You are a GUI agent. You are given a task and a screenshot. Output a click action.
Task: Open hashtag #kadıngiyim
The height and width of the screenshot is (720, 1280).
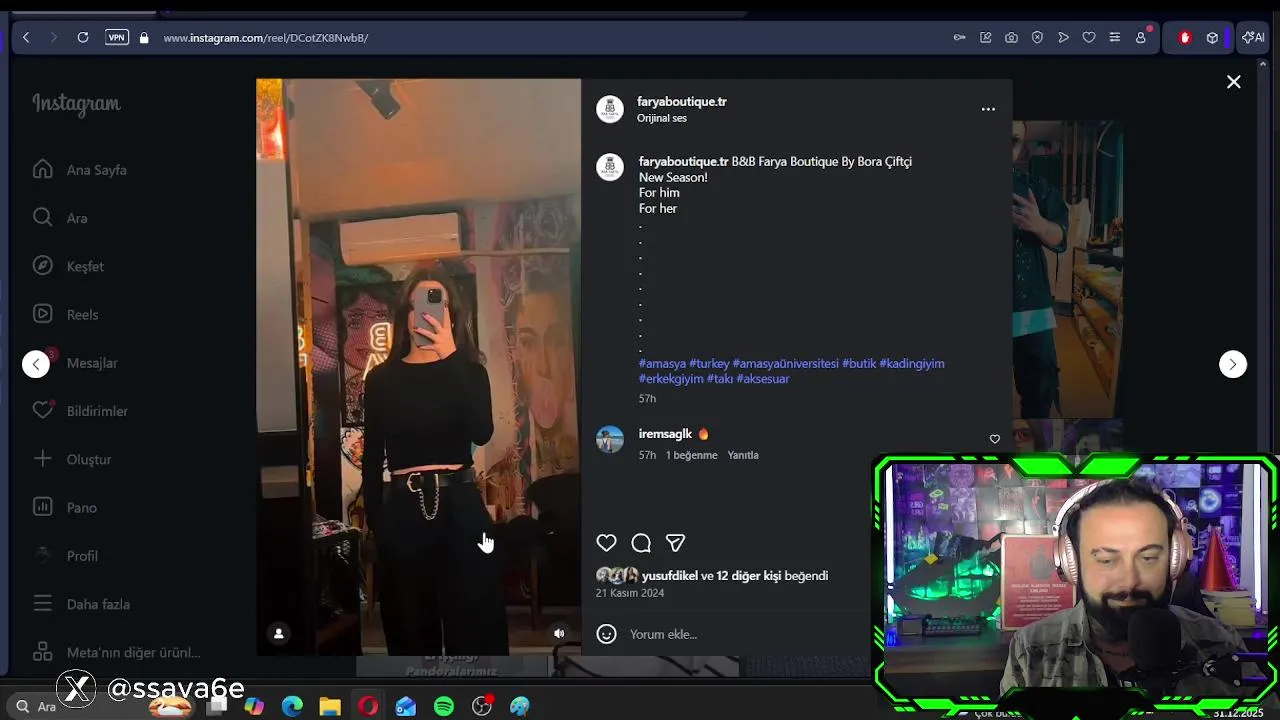[x=912, y=364]
